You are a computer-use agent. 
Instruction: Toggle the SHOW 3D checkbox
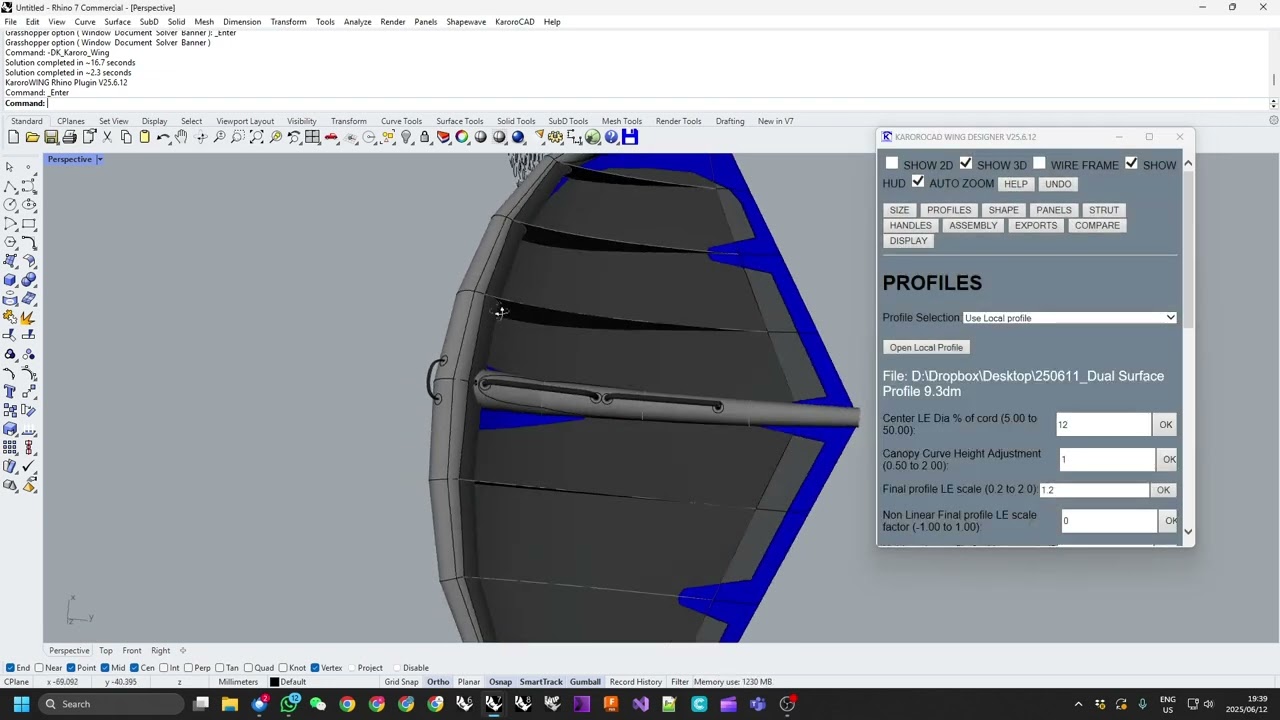(x=966, y=164)
